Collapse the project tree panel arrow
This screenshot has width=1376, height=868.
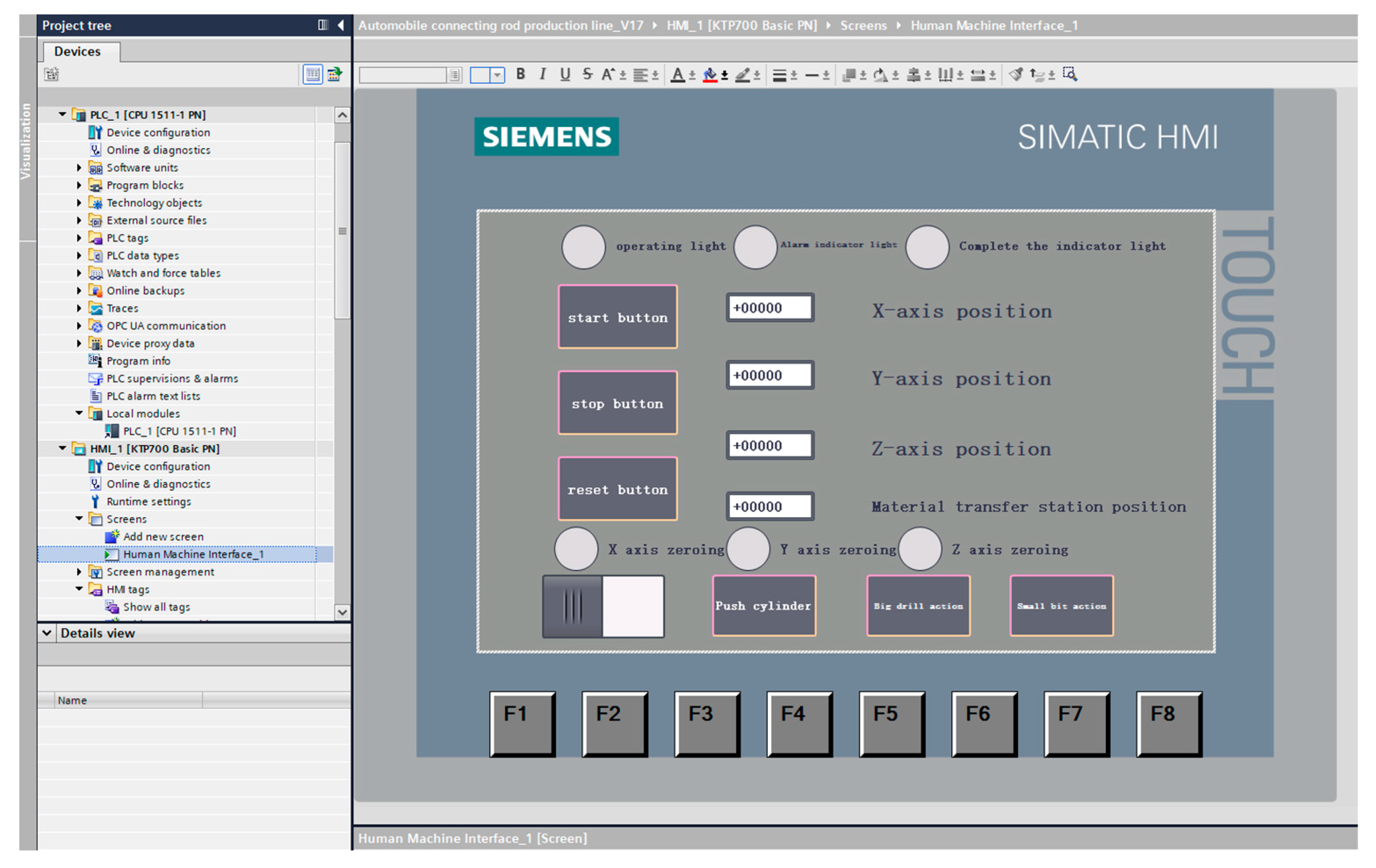tap(341, 25)
